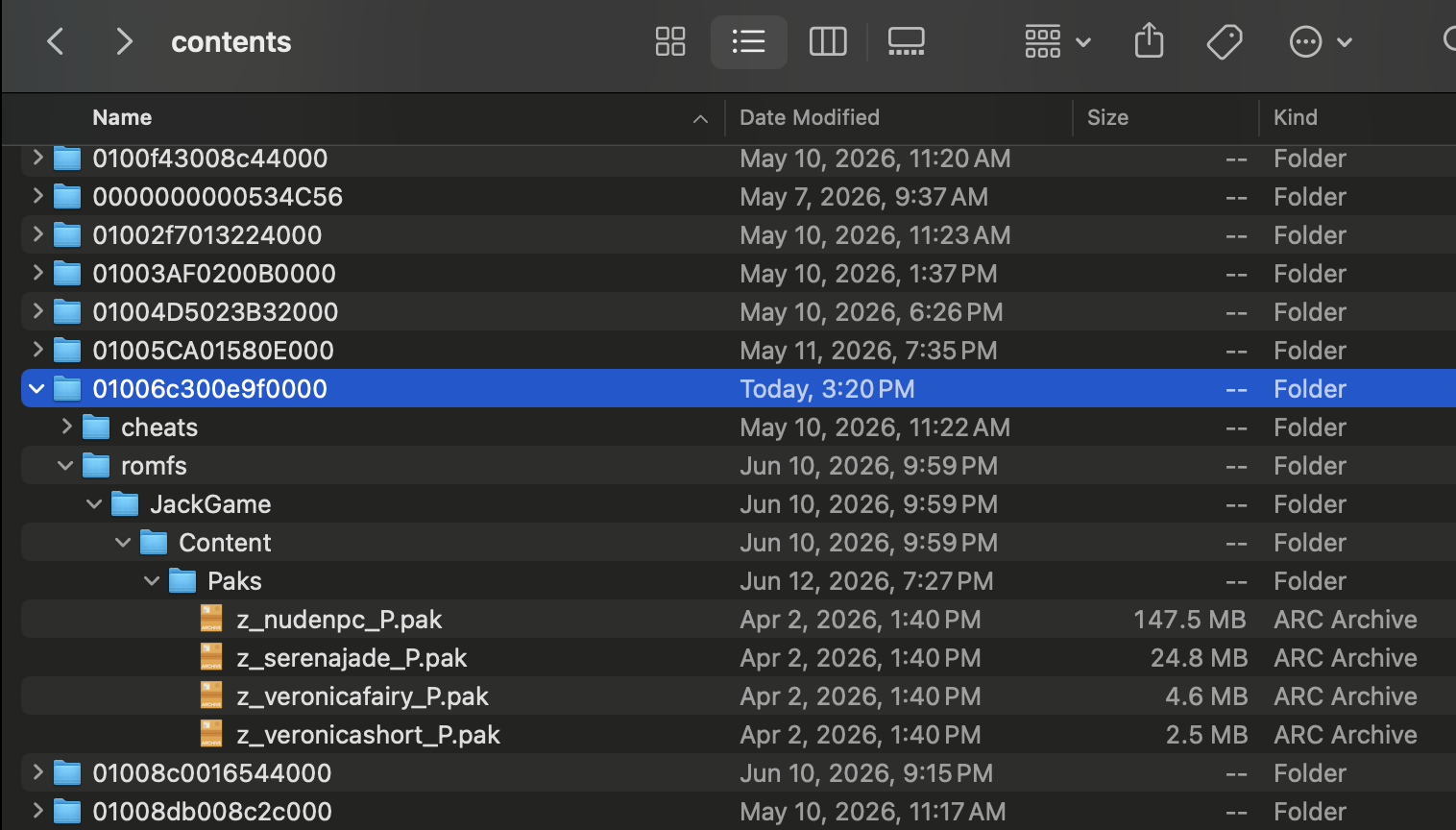1456x830 pixels.
Task: Expand folder 01003AF0200B0000
Action: pos(37,273)
